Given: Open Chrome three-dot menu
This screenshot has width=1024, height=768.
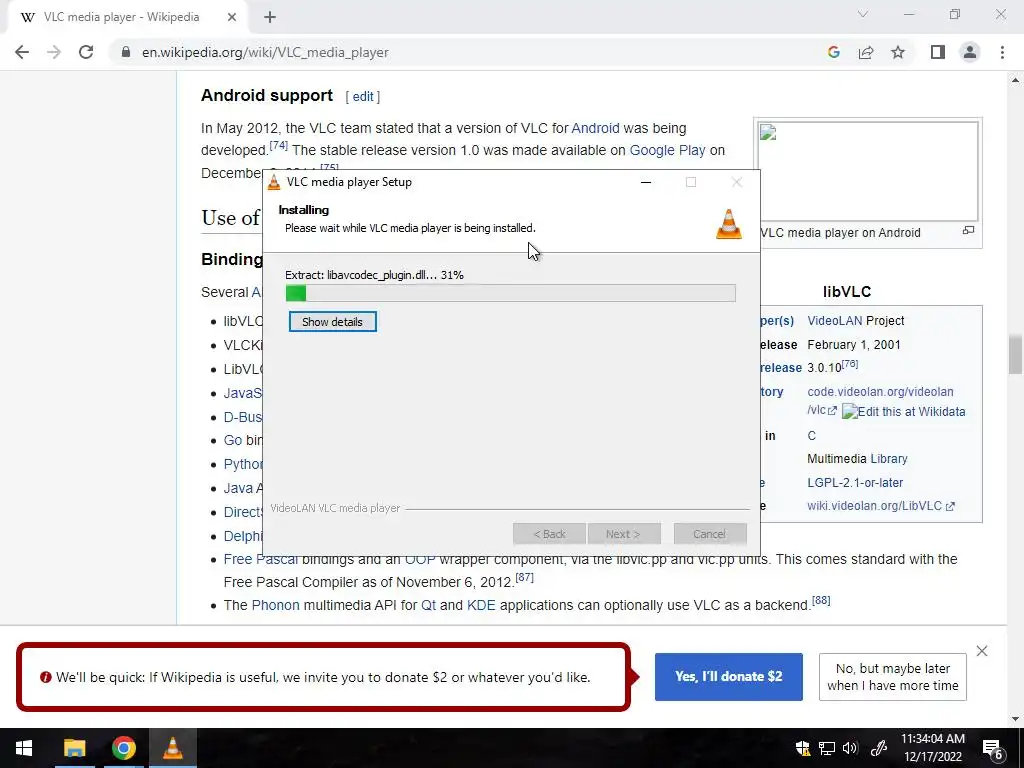Looking at the screenshot, I should 1002,52.
